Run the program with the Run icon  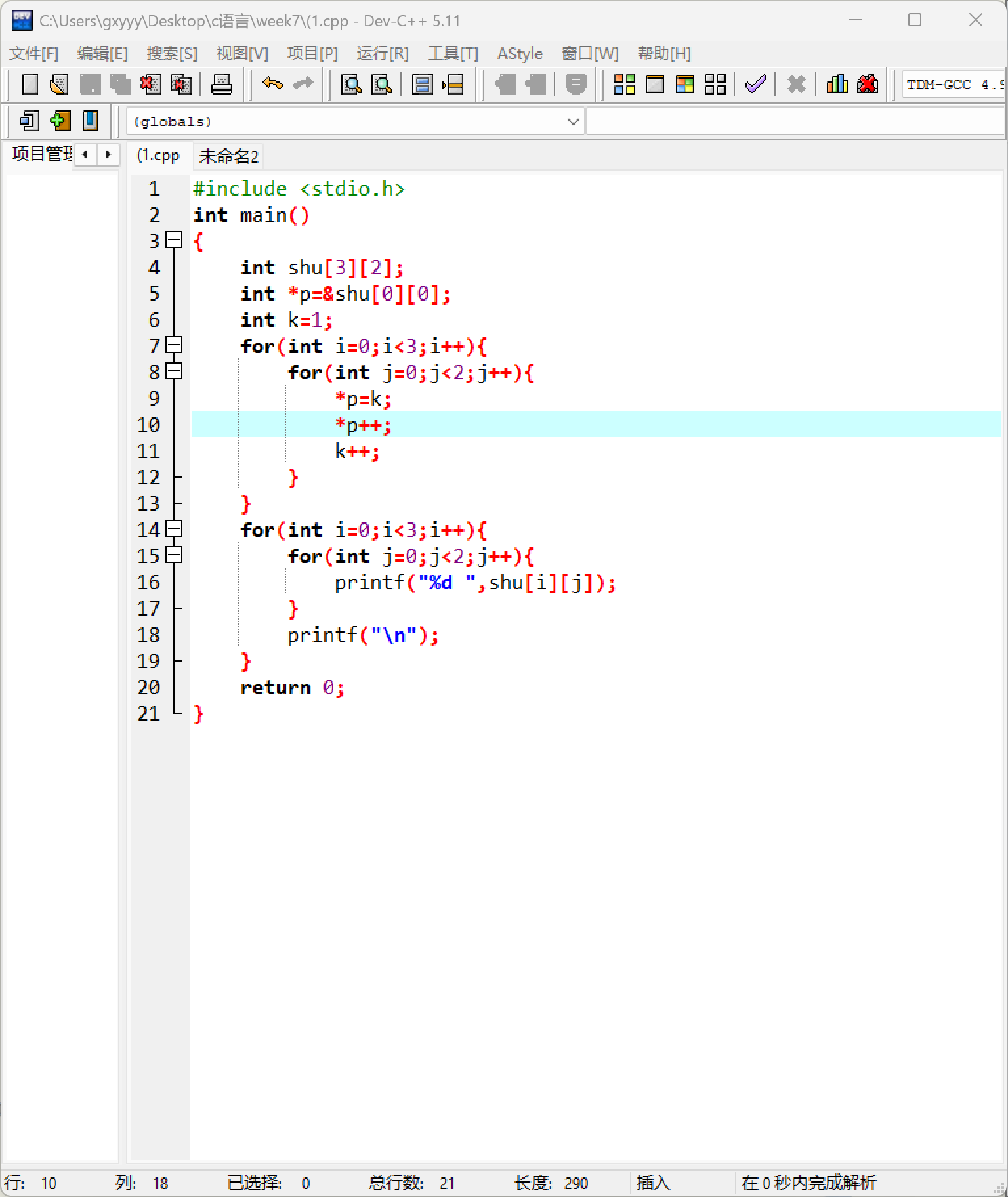point(655,84)
